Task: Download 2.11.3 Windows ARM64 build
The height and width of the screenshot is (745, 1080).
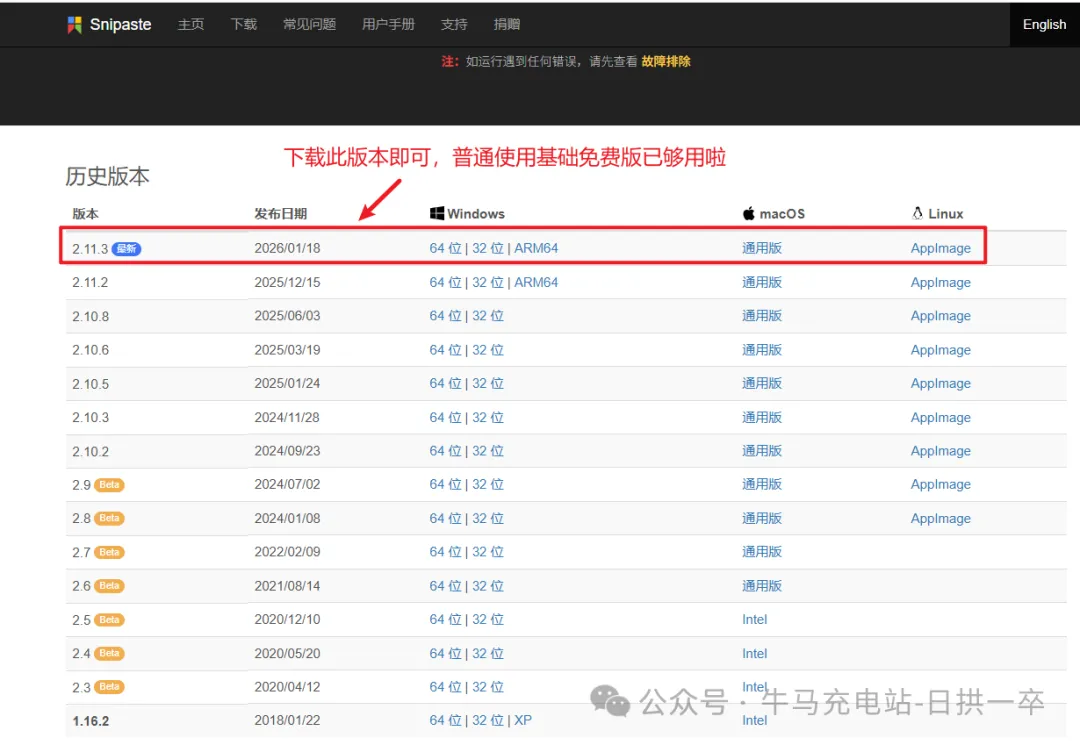Action: click(536, 248)
